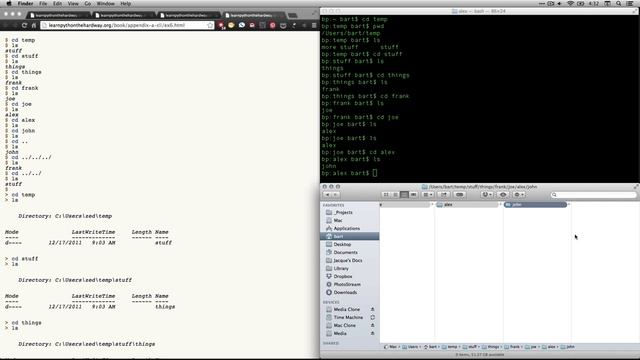The width and height of the screenshot is (640, 360).
Task: Open a new browser tab
Action: coord(293,15)
